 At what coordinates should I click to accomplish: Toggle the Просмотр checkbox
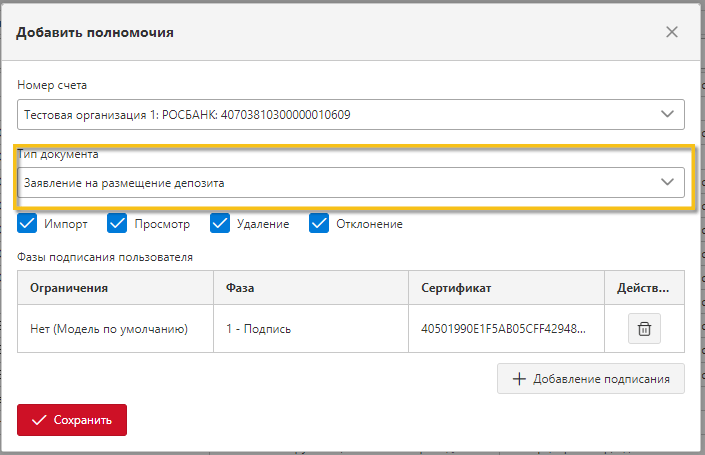[117, 223]
